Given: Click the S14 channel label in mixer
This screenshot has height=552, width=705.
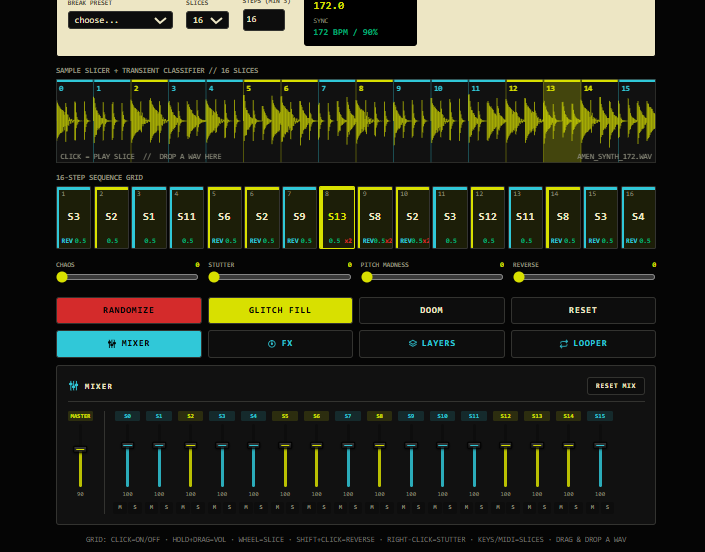Looking at the screenshot, I should click(568, 416).
